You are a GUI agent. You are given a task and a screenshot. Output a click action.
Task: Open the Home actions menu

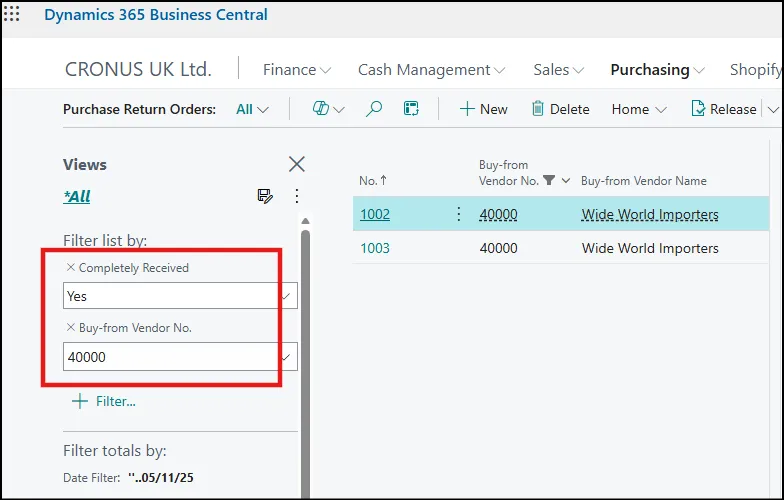(x=639, y=109)
